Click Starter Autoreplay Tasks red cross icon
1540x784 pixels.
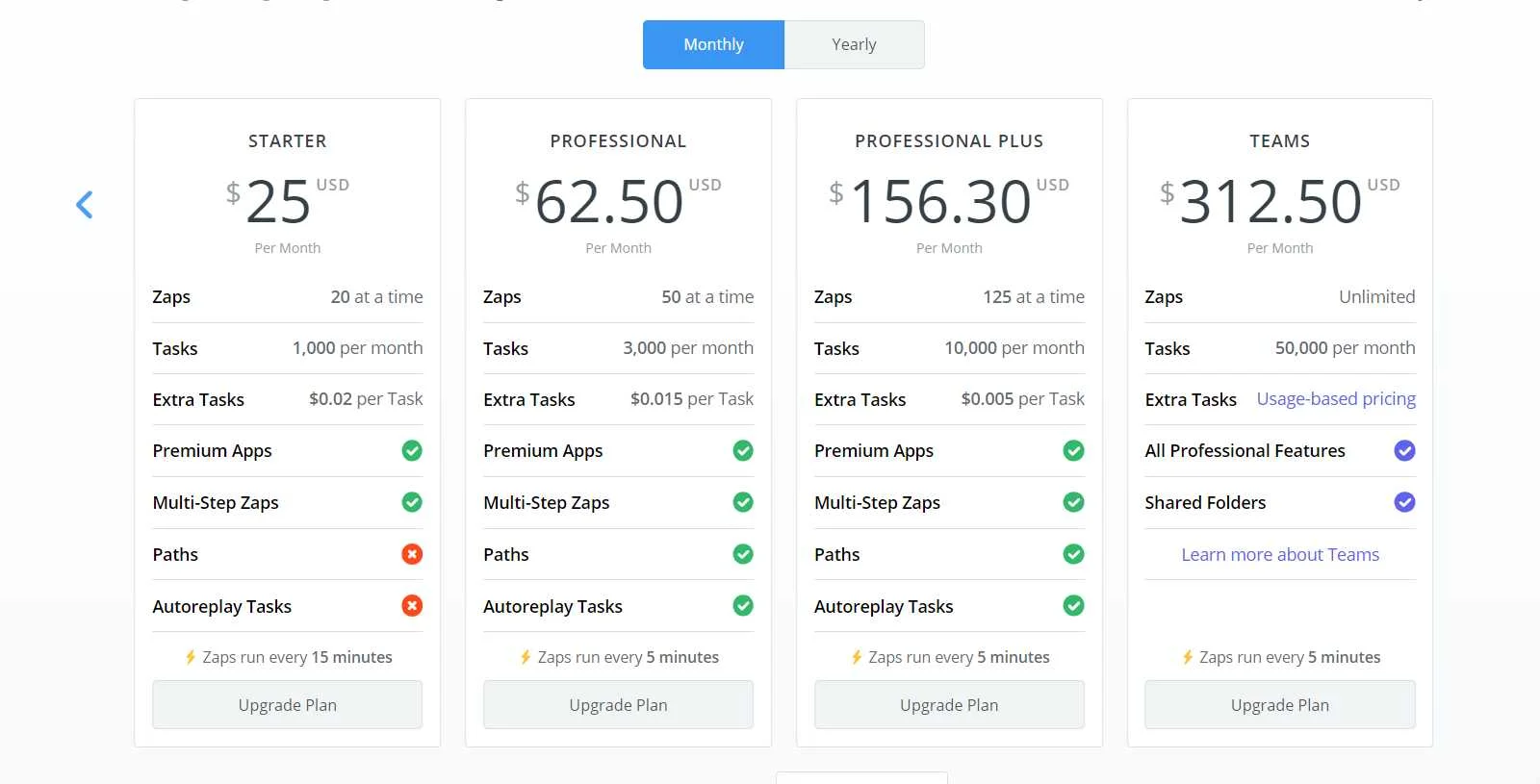pos(412,606)
